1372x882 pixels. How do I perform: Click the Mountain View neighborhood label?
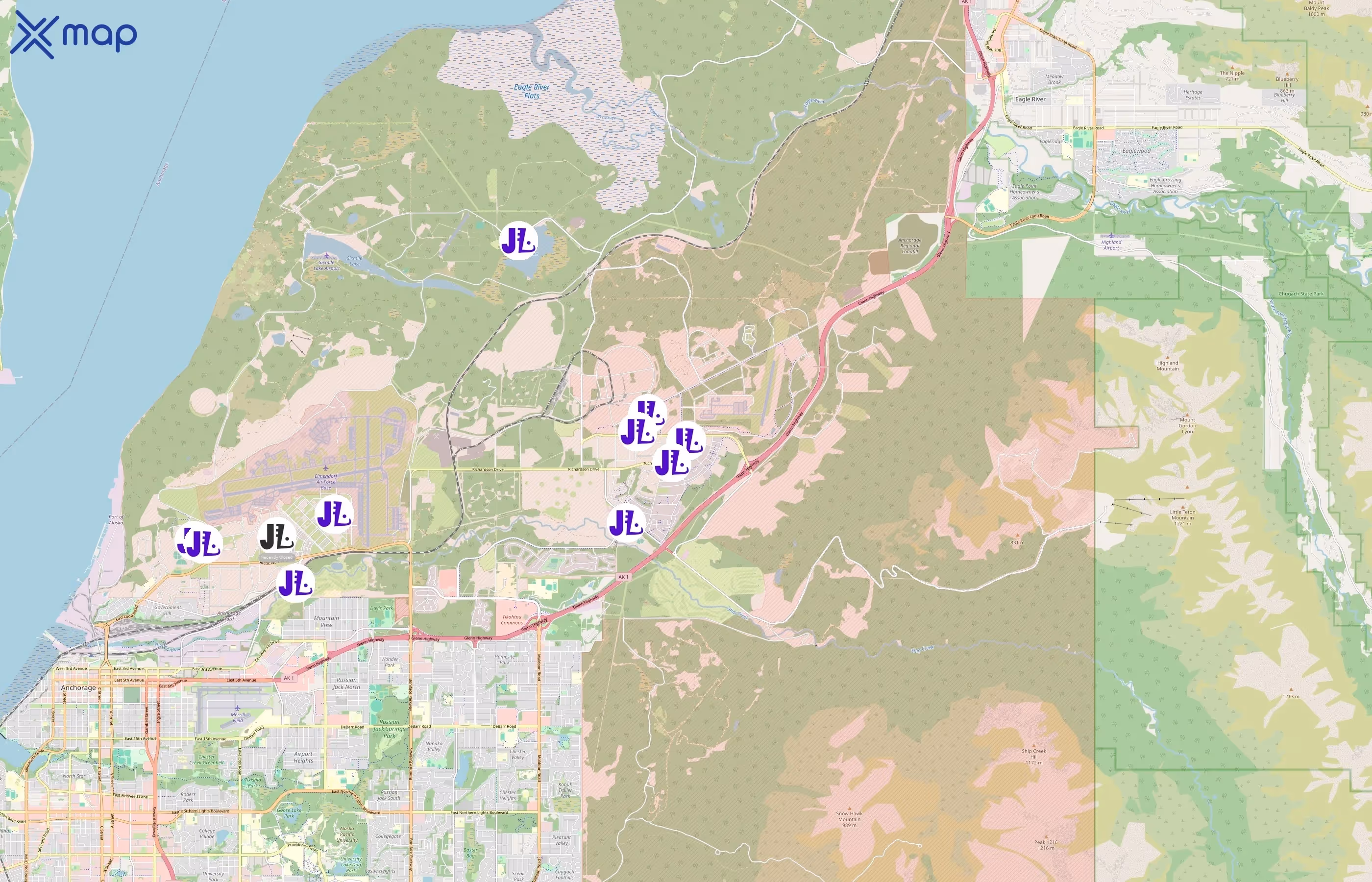click(326, 621)
